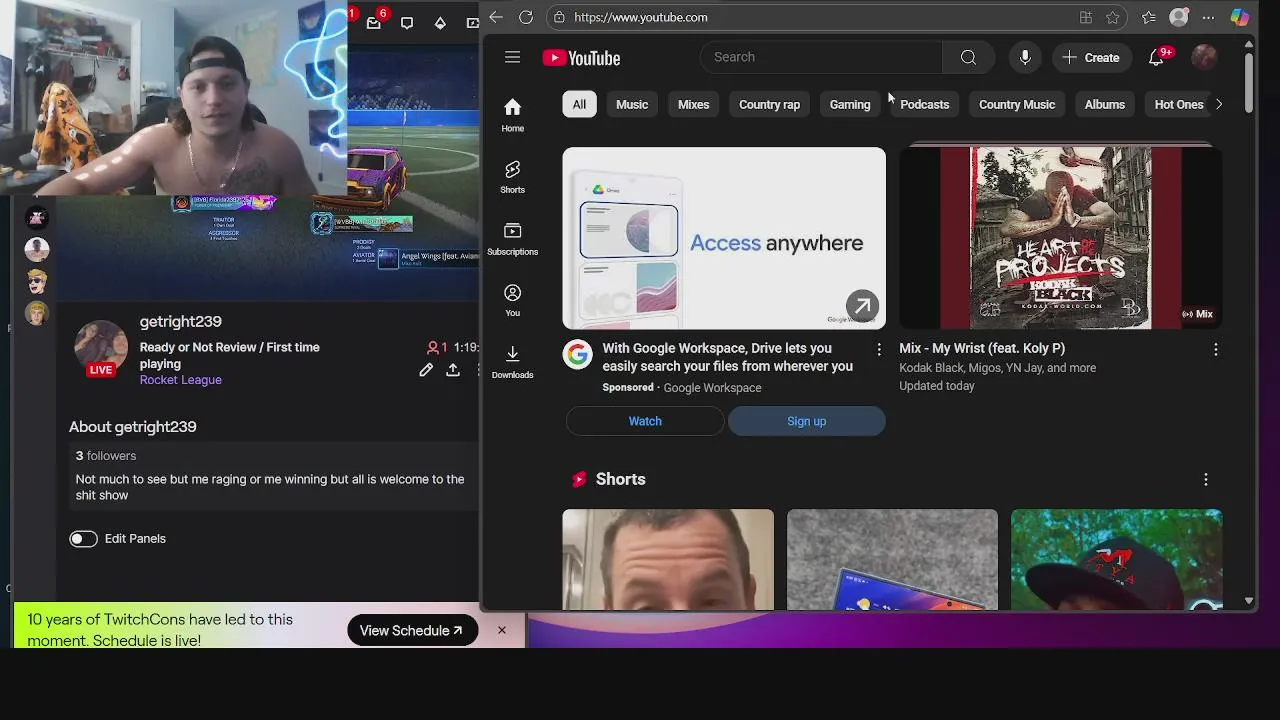Click the YouTube page vertical scrollbar
The width and height of the screenshot is (1280, 720).
(x=1248, y=84)
